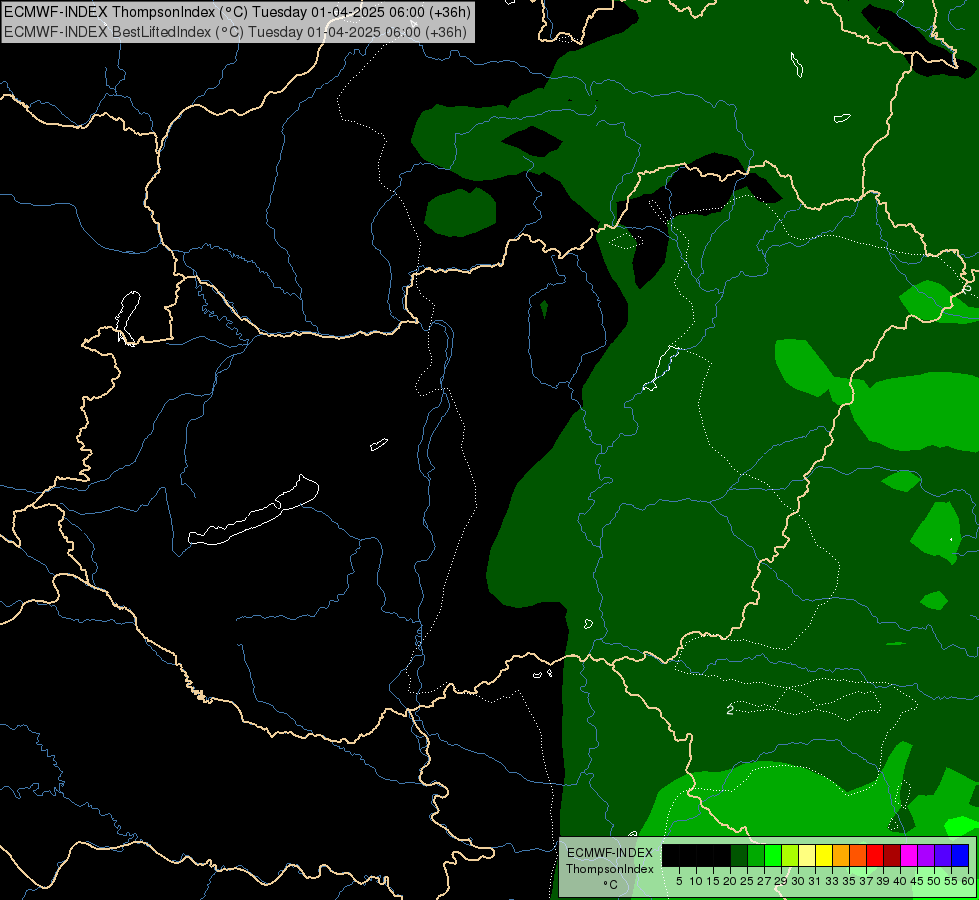Click legend tick label 5

pos(679,881)
